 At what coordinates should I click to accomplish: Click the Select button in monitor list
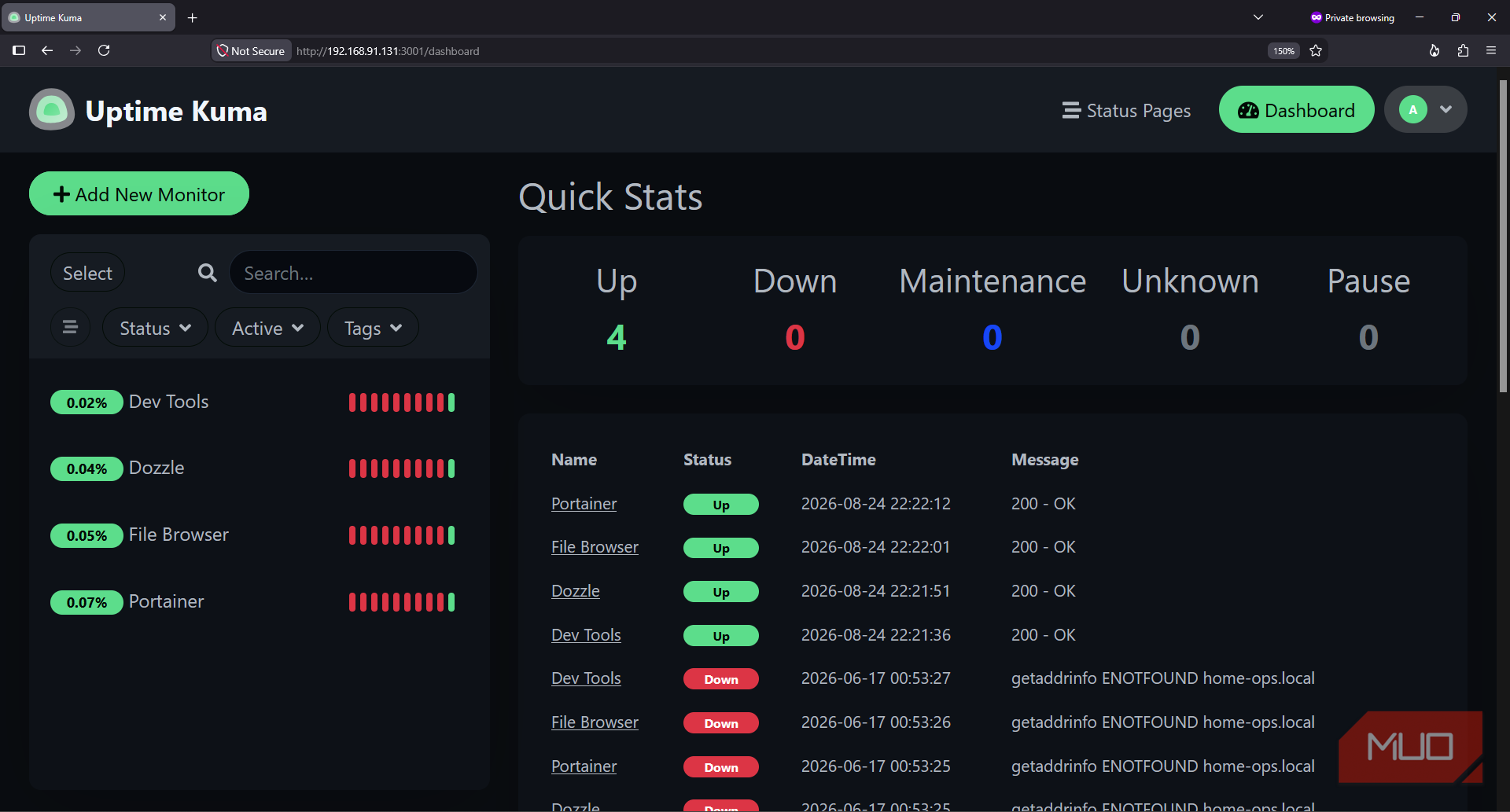pyautogui.click(x=87, y=273)
